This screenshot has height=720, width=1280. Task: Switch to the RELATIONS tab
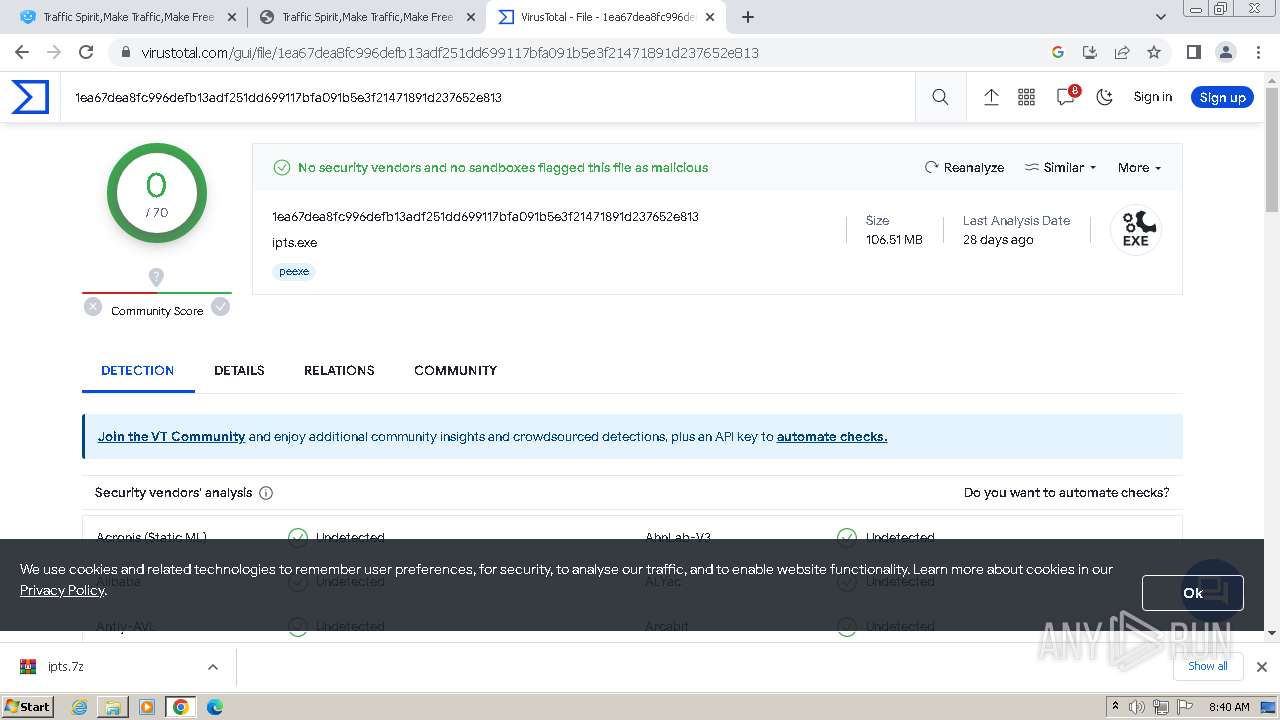pos(339,370)
